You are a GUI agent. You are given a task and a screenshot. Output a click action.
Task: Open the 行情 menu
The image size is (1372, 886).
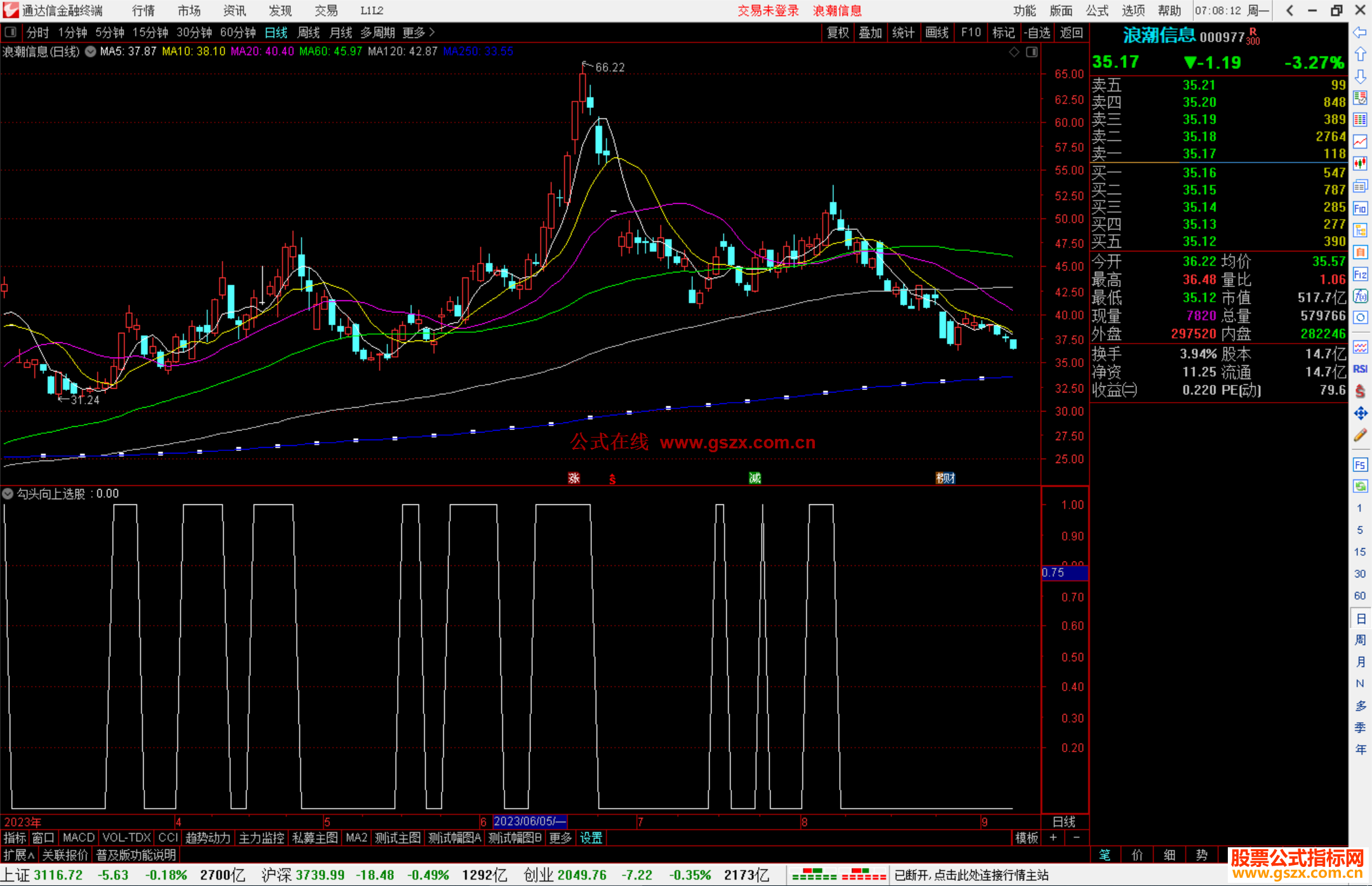click(x=144, y=10)
